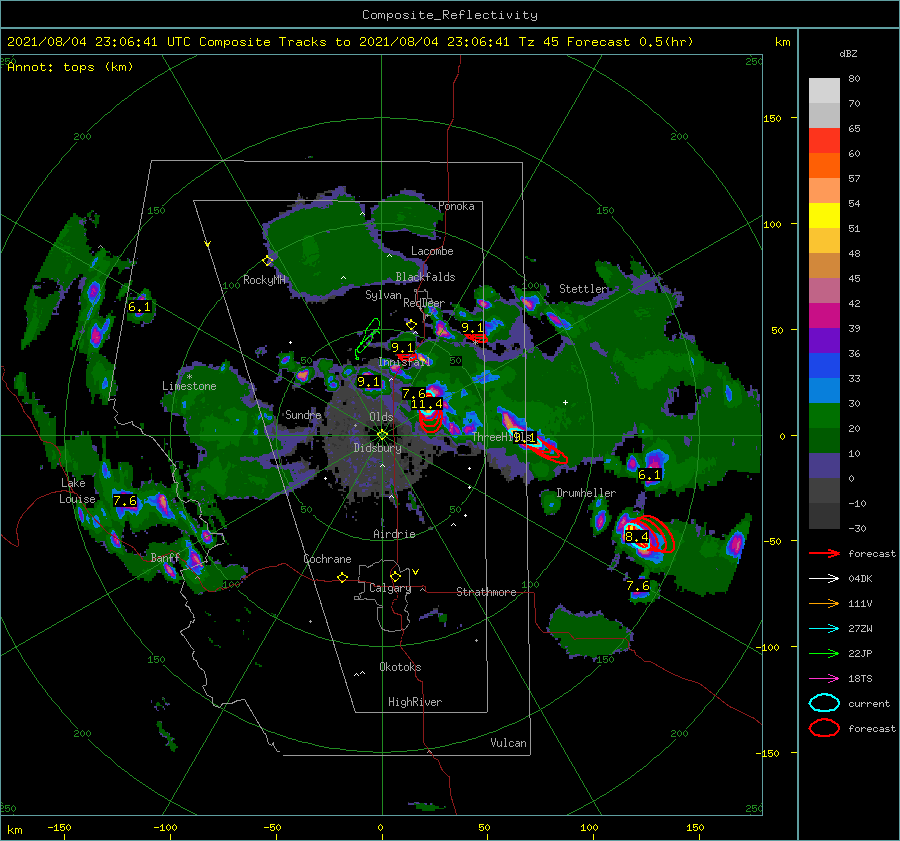Click the Didsbury city label
This screenshot has width=900, height=841.
(377, 448)
